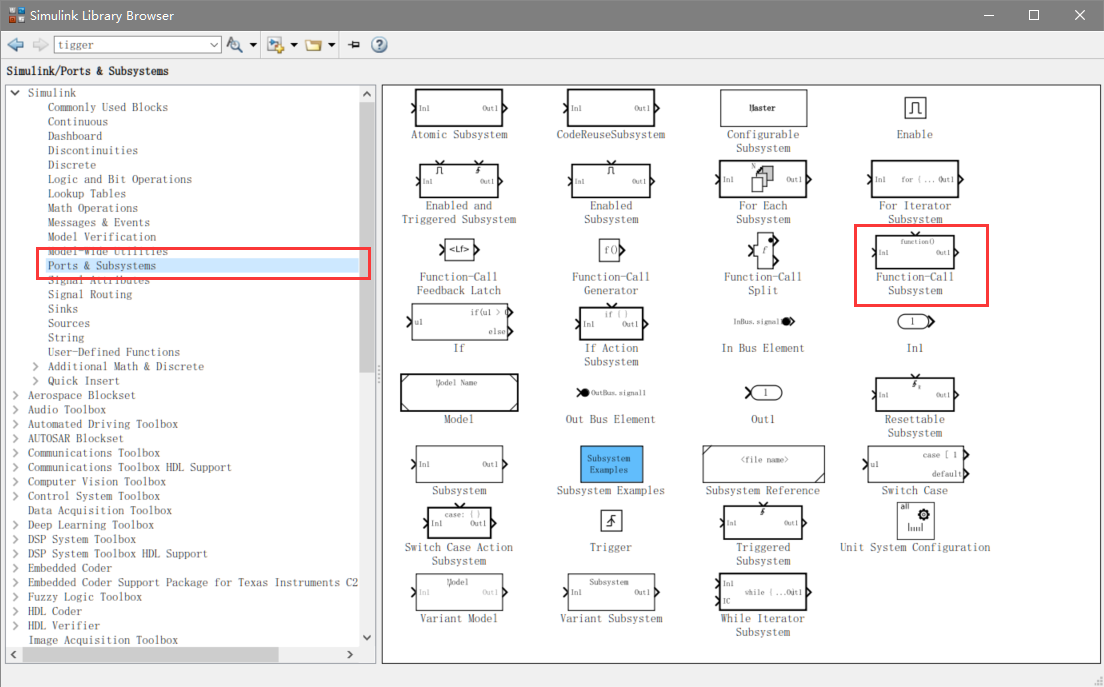The height and width of the screenshot is (687, 1104).
Task: Open search options dropdown arrow beside binoculars
Action: (253, 45)
